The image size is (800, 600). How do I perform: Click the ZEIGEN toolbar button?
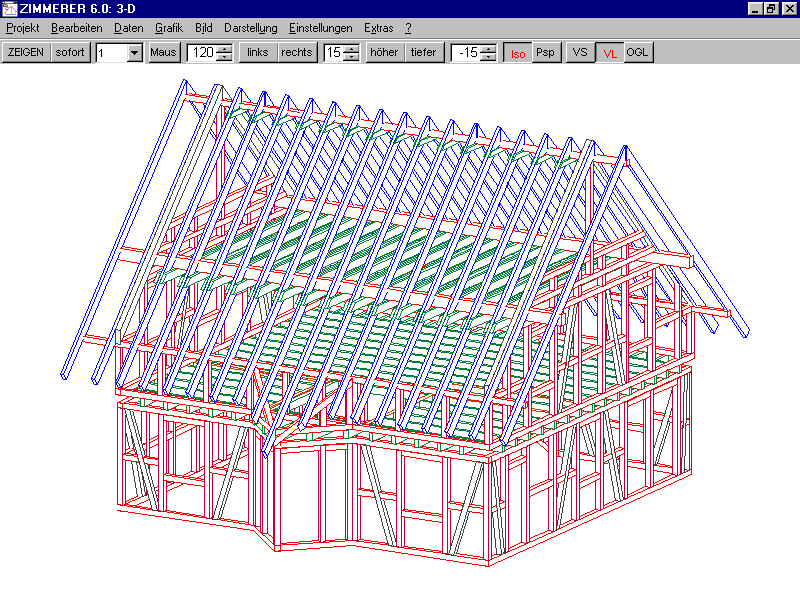[26, 52]
